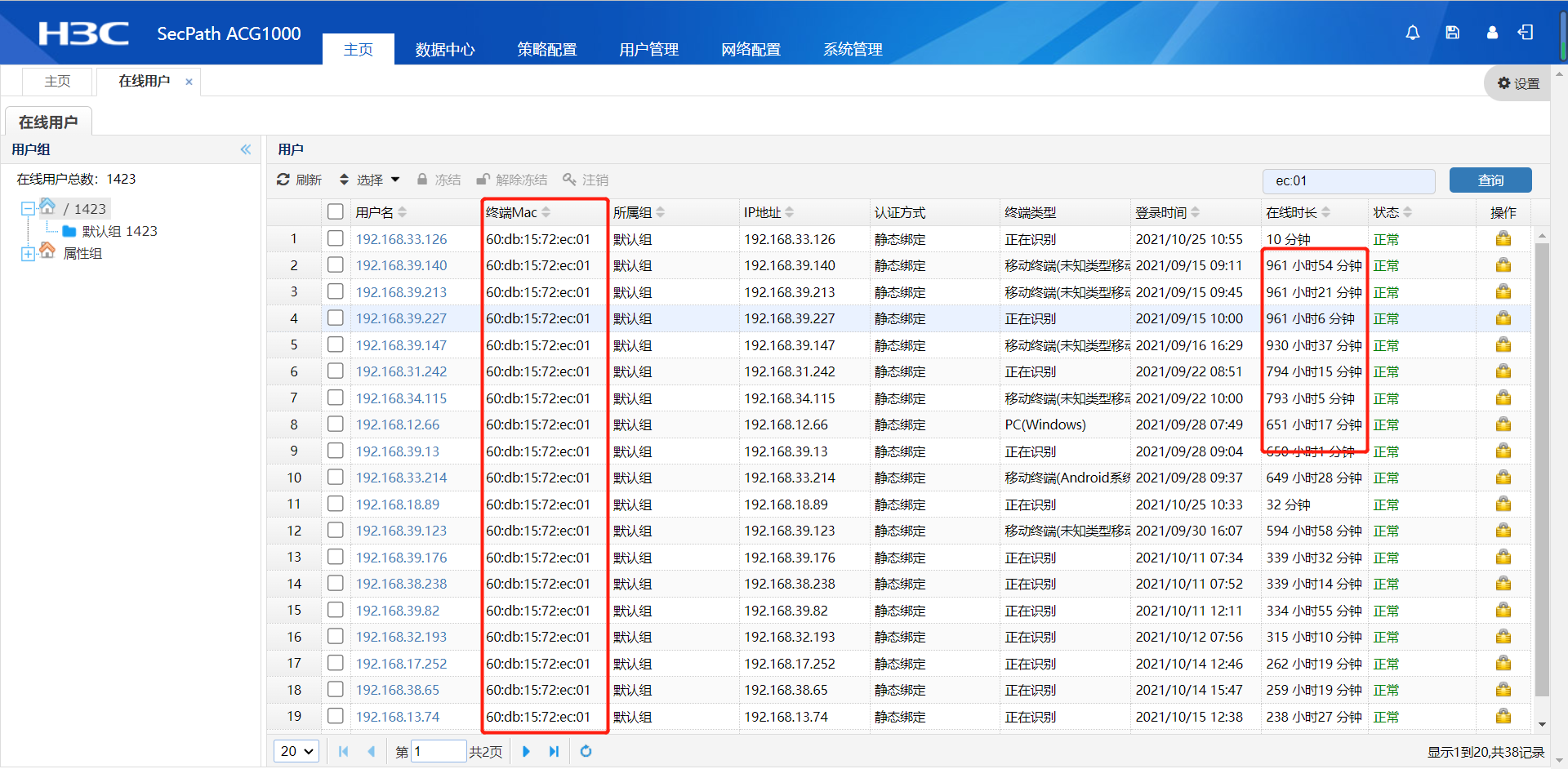
Task: Click the search field containing ec:01
Action: click(1349, 180)
